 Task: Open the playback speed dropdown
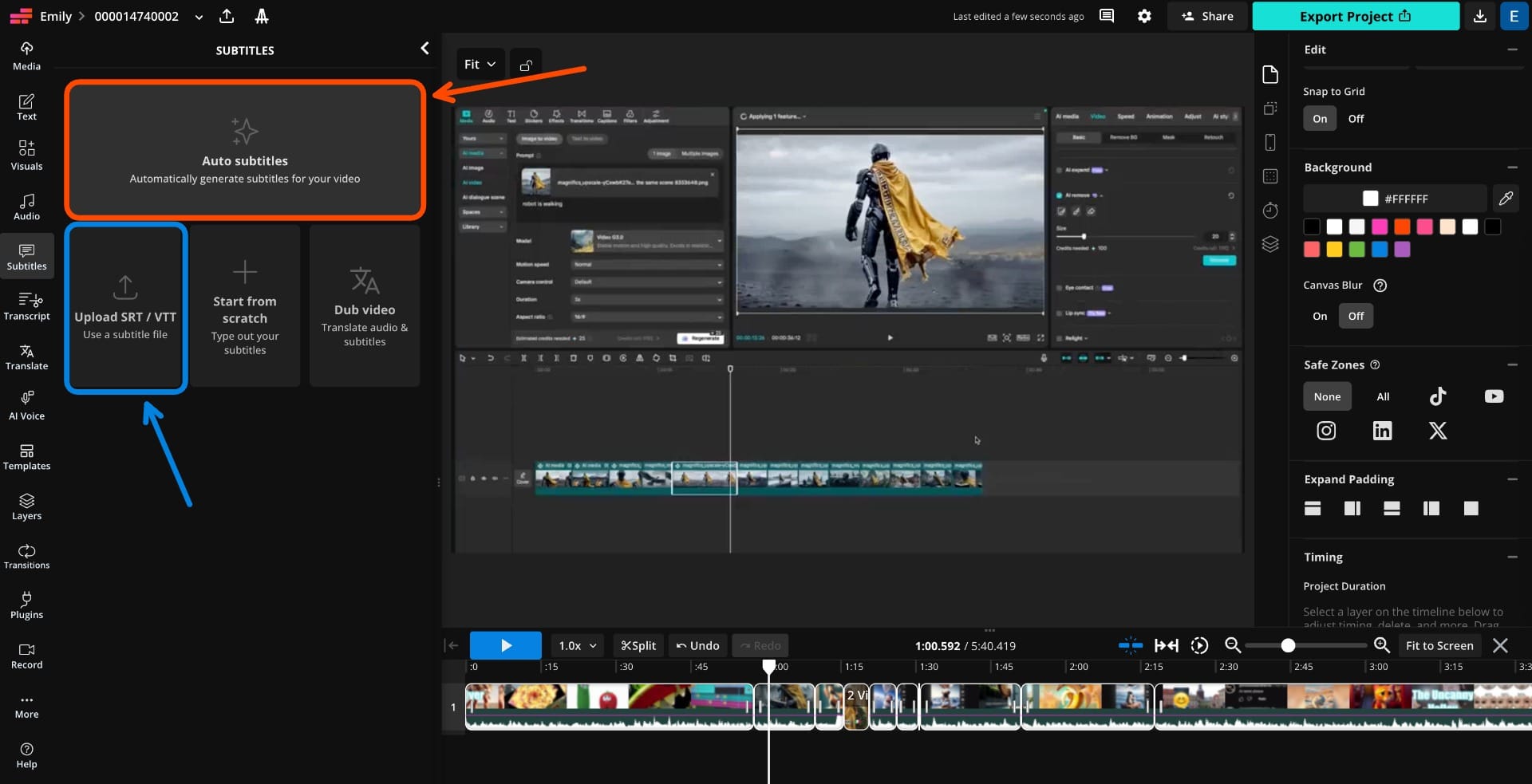[576, 645]
